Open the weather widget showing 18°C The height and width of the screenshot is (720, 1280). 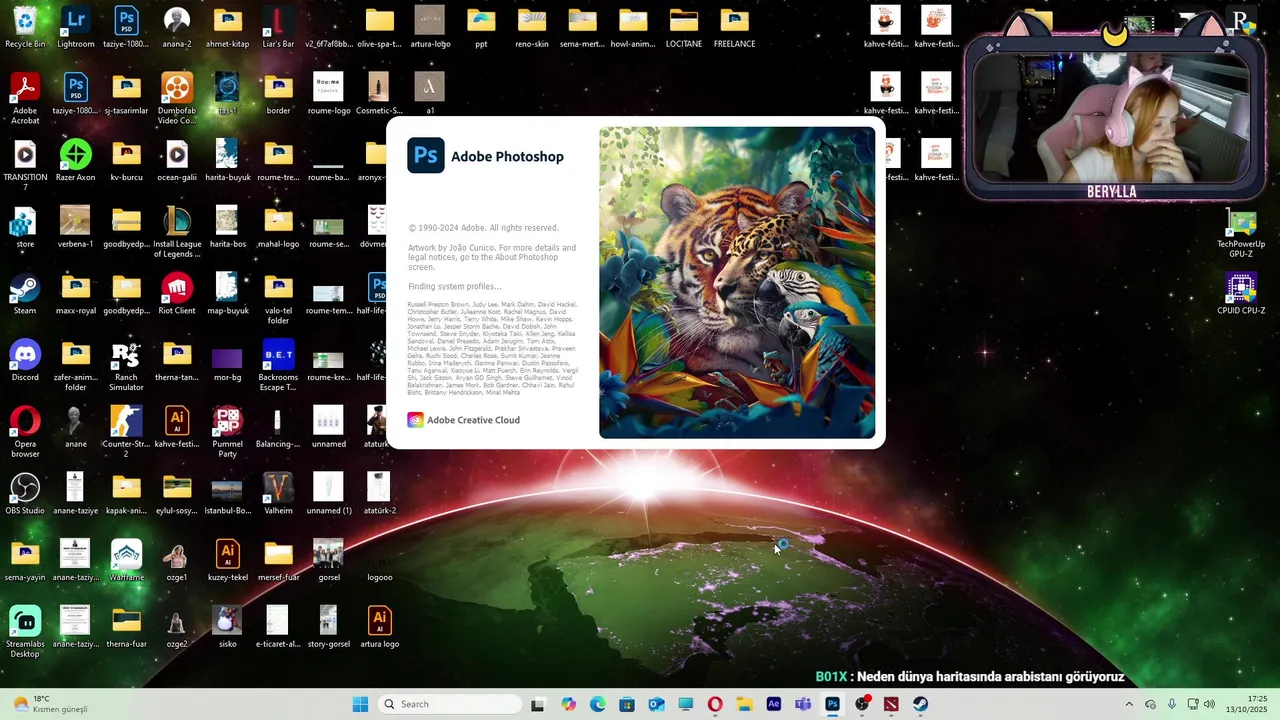50,704
